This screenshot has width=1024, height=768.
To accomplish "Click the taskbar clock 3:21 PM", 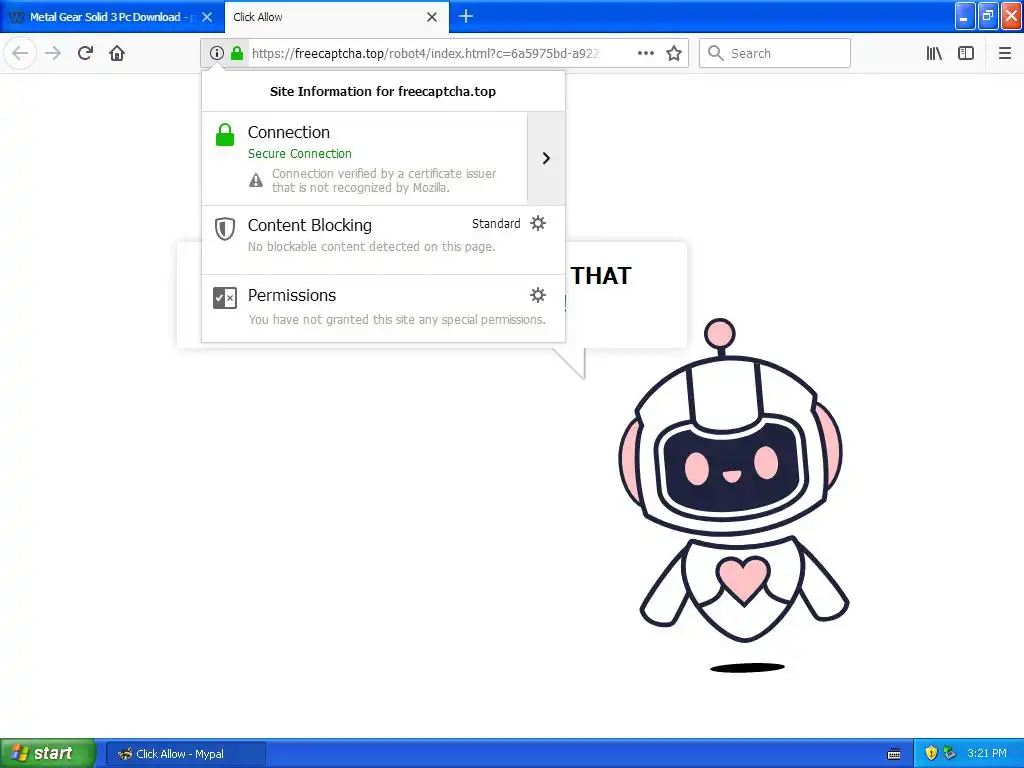I will pos(987,753).
